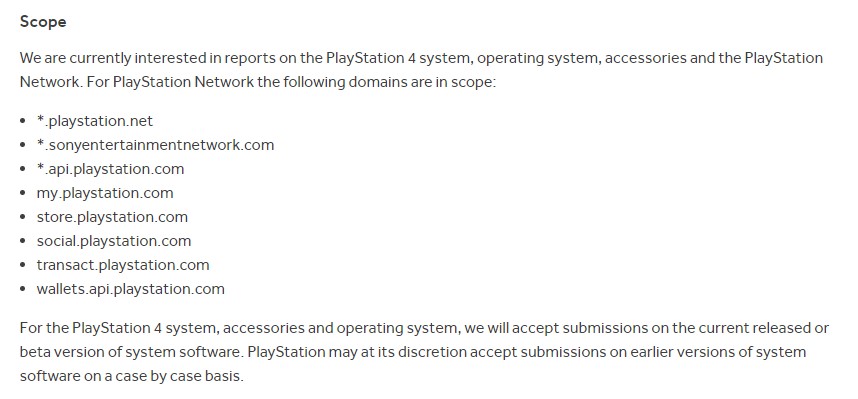Click the bullet beside store.playstation.com

coord(22,217)
